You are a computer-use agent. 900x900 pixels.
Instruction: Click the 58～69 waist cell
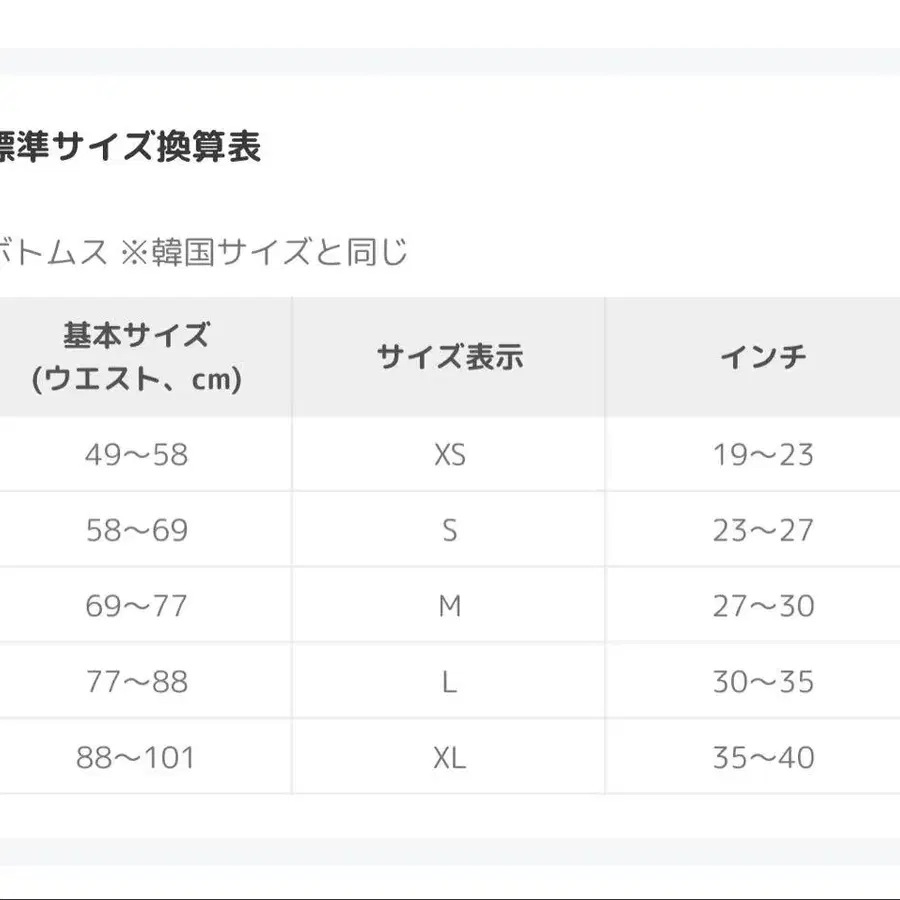pos(137,530)
